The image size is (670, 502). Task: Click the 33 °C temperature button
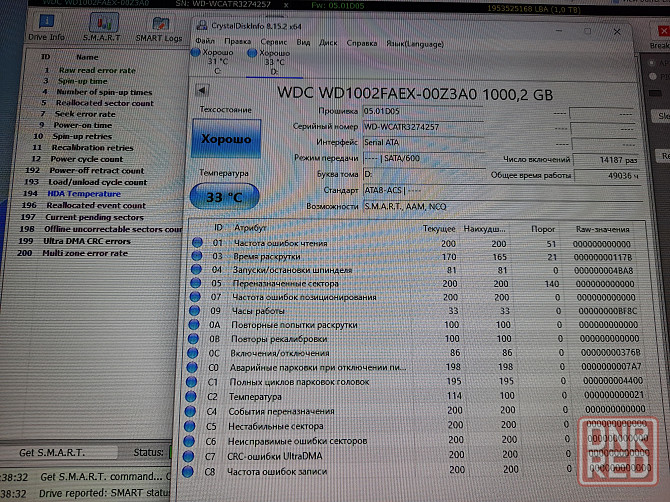pos(224,197)
